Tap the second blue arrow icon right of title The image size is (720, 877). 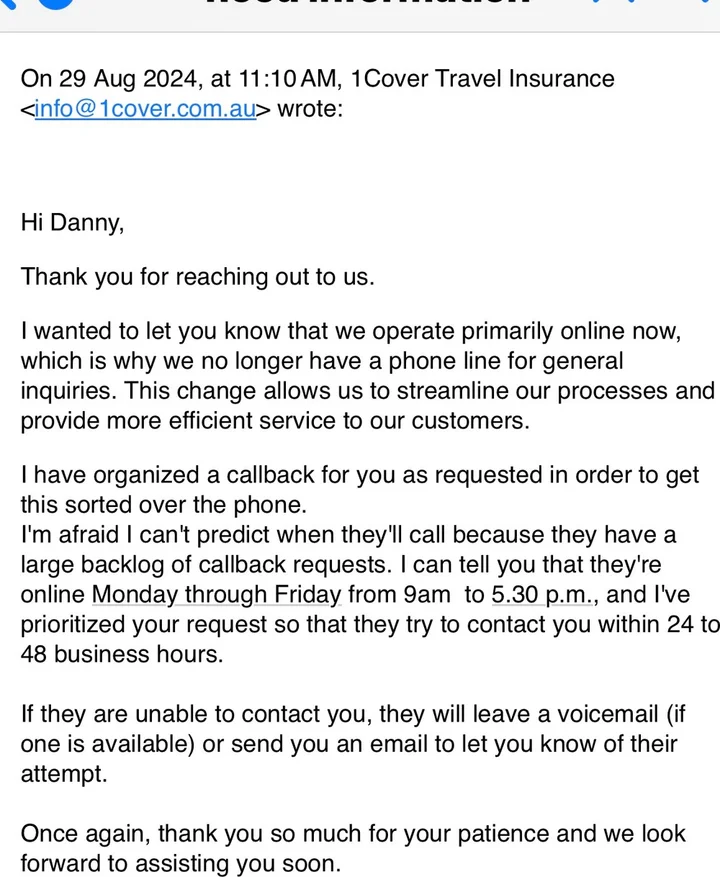tap(632, 2)
